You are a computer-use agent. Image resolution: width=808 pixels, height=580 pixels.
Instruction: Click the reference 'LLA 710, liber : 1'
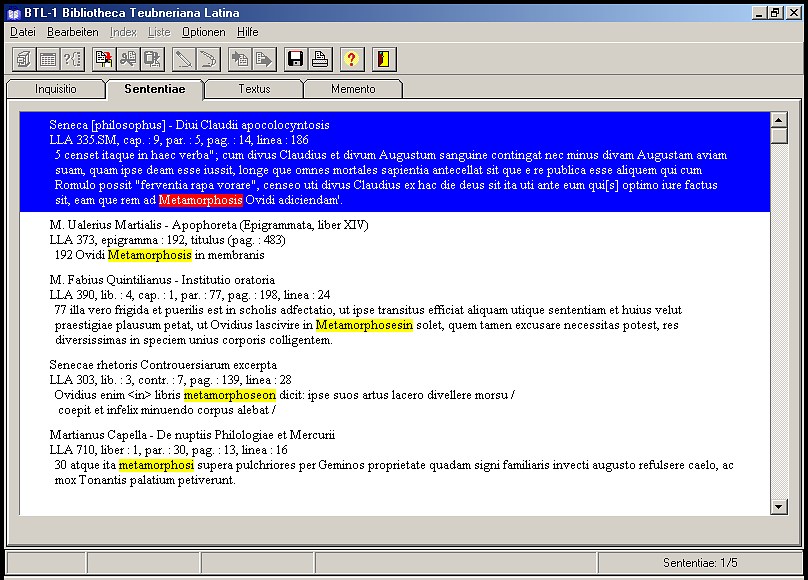pos(169,450)
